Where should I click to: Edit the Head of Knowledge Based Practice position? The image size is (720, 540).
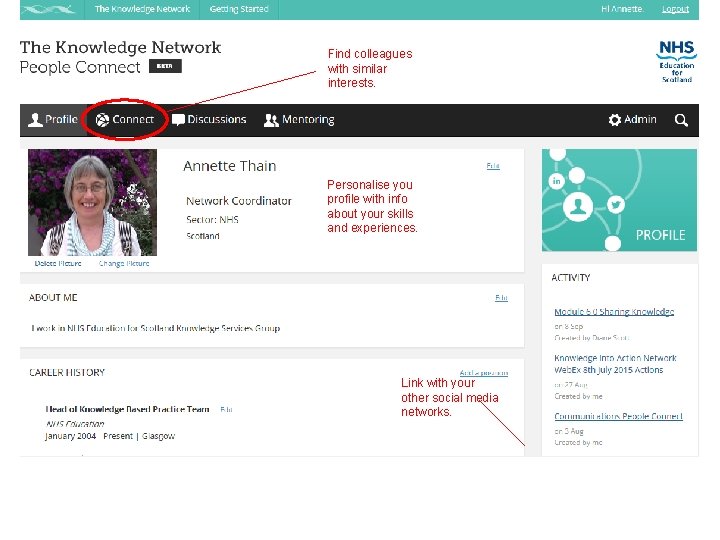tap(226, 409)
